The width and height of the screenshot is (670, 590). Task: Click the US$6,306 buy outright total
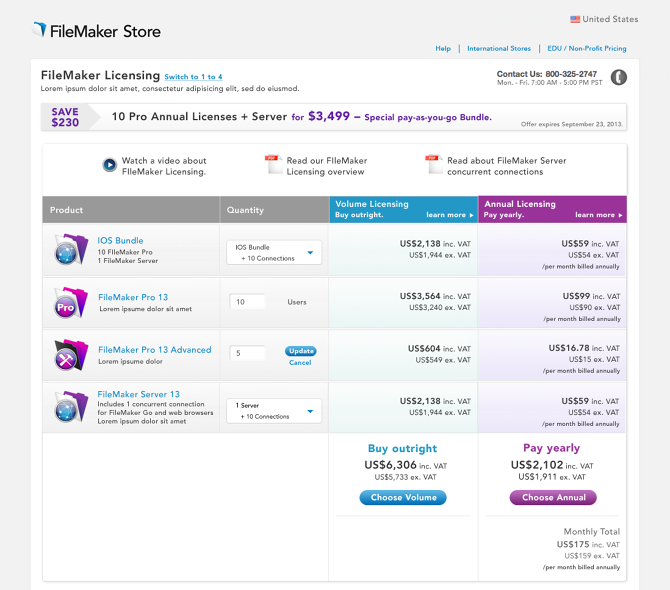[x=390, y=465]
